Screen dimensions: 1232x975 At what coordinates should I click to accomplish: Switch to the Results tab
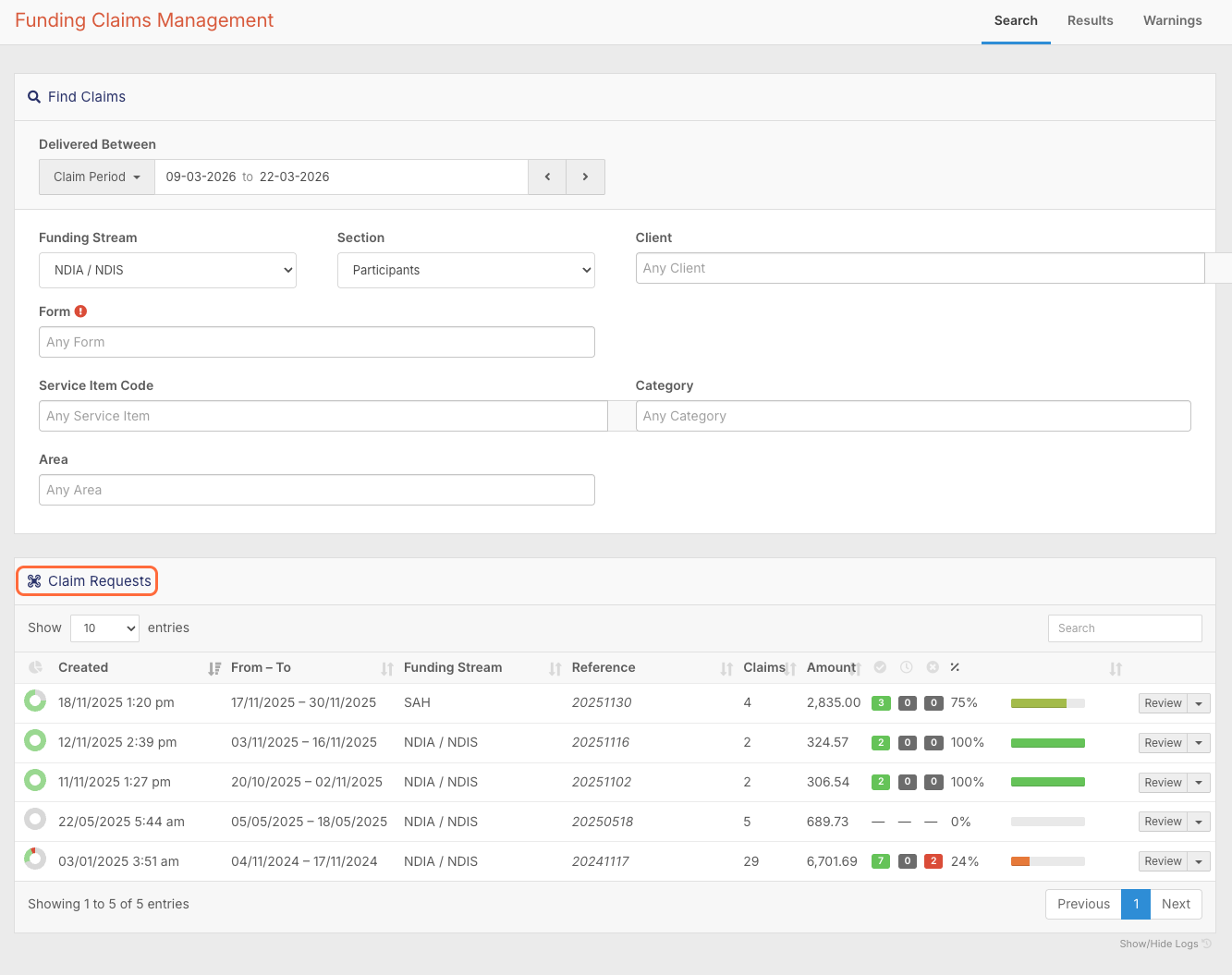[1091, 20]
